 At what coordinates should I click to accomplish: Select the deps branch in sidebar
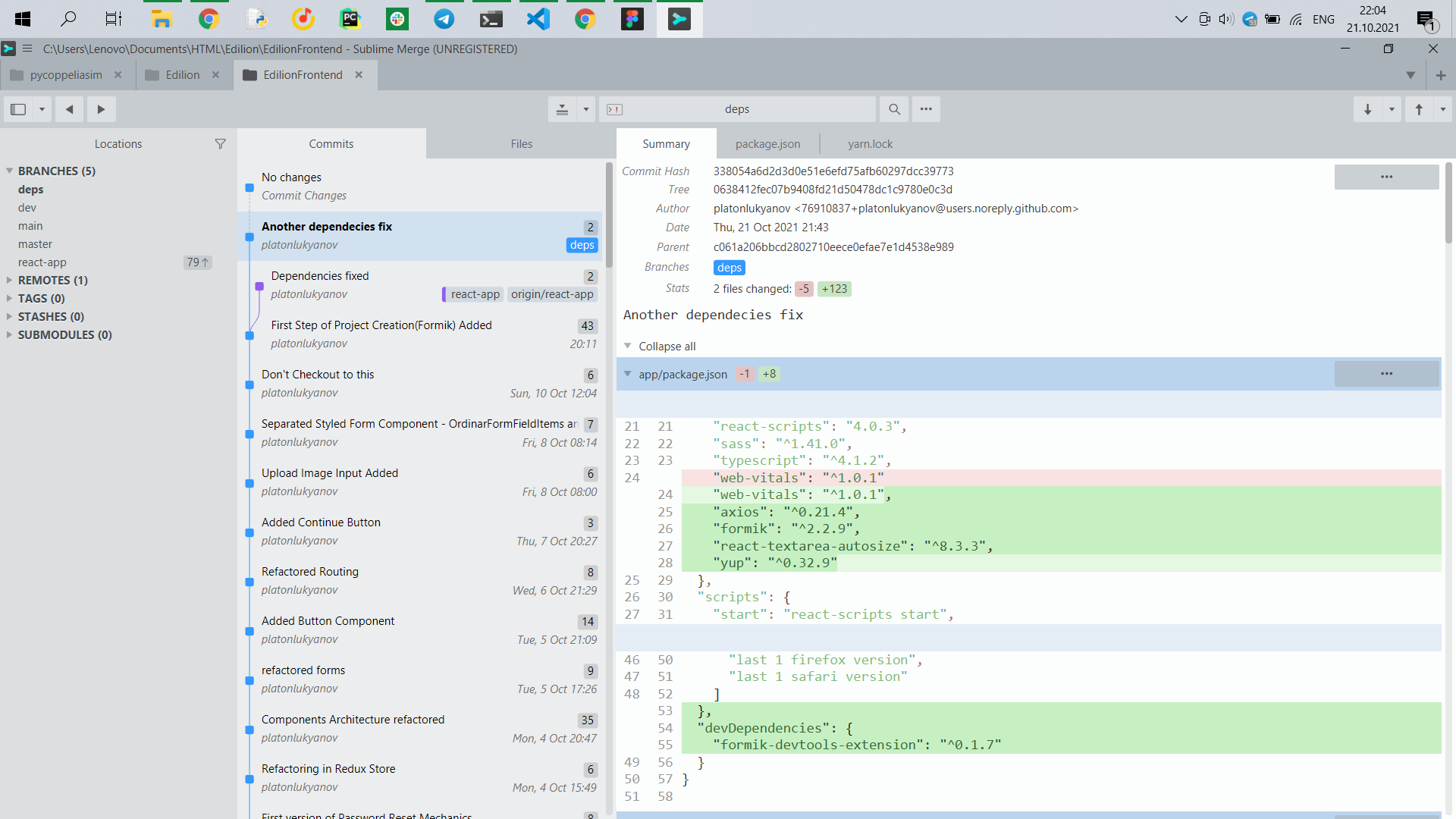[30, 190]
